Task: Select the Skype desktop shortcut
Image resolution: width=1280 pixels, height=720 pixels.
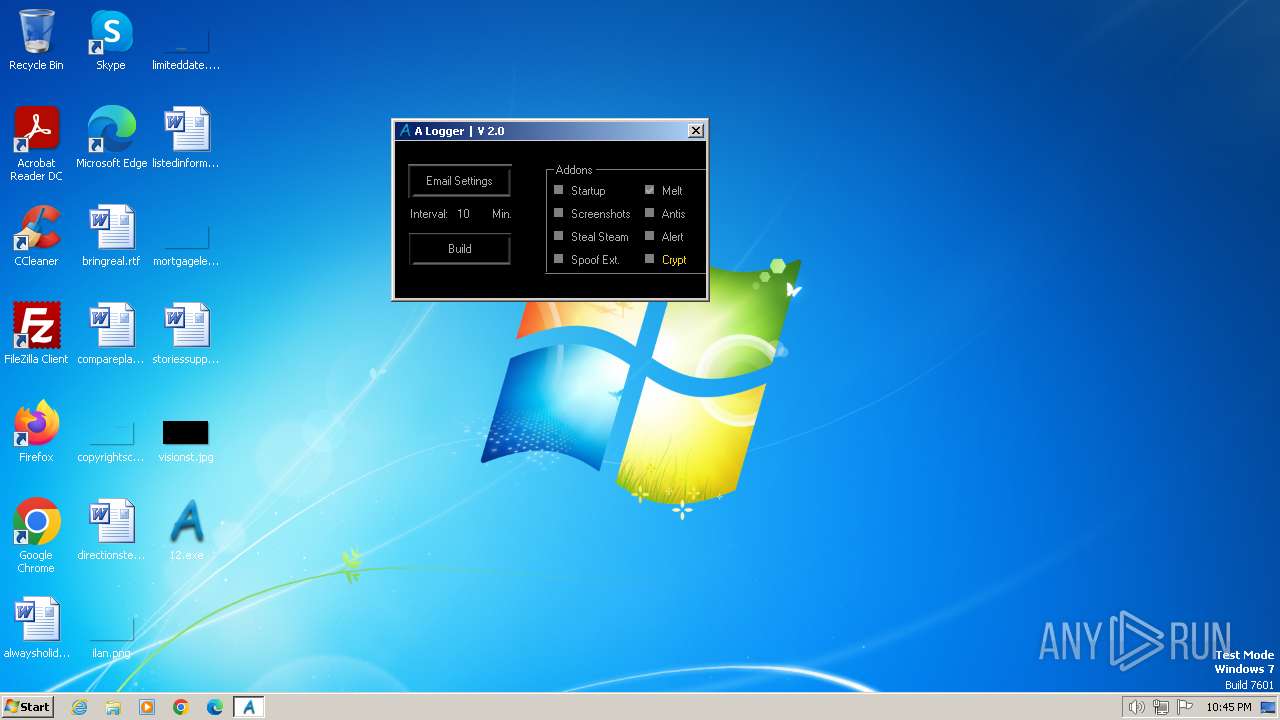Action: click(111, 40)
